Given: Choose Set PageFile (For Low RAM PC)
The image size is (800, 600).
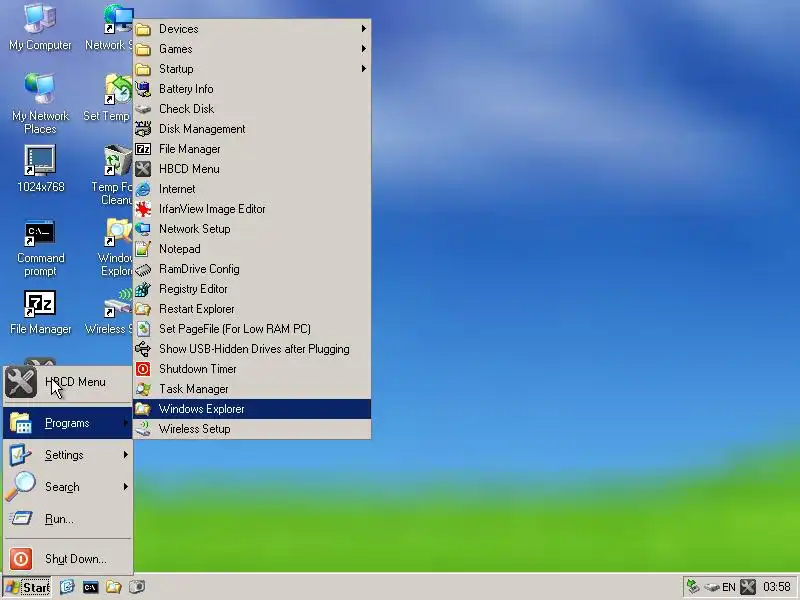Looking at the screenshot, I should click(252, 329).
